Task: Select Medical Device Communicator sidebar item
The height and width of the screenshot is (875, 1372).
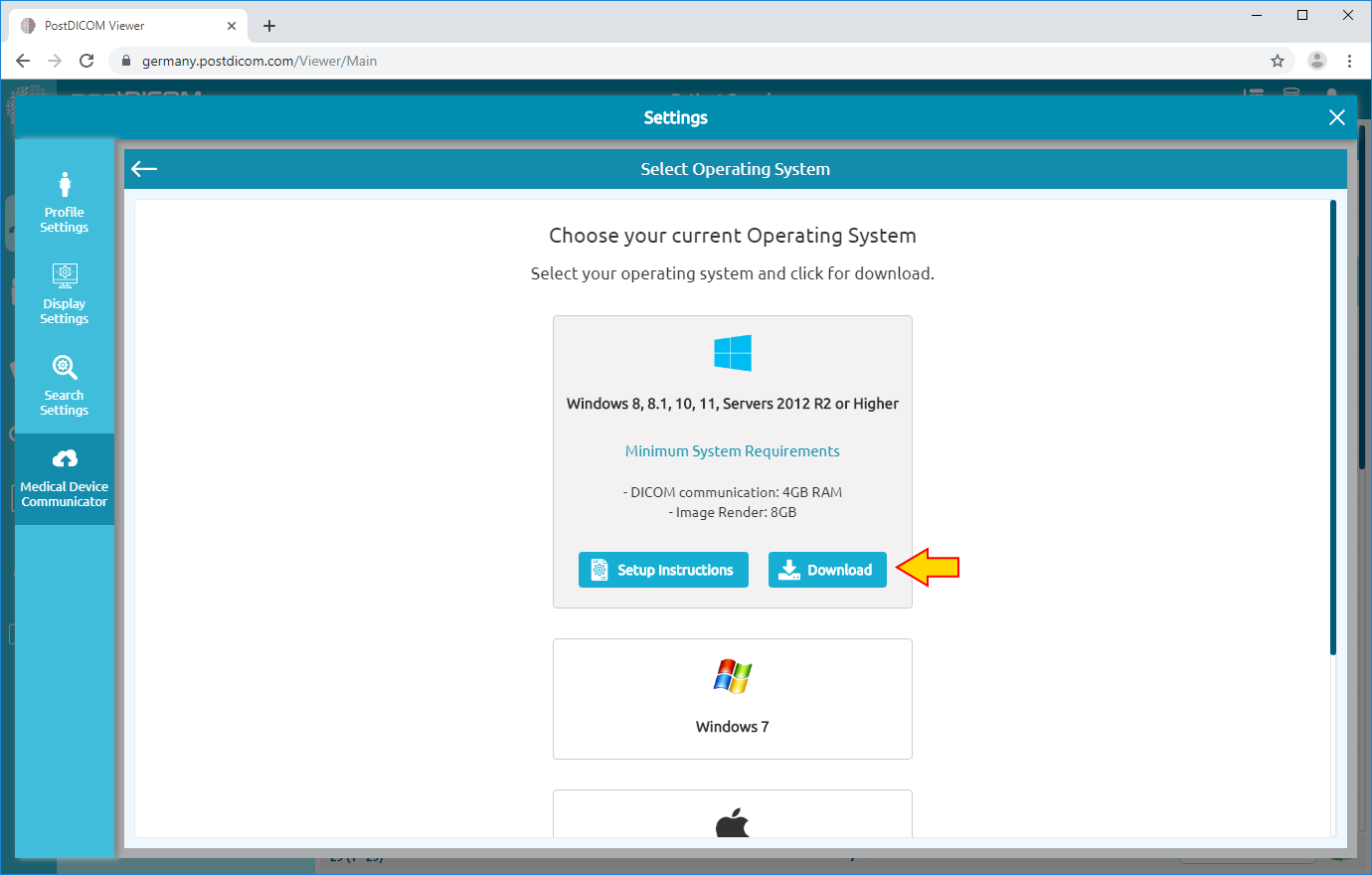Action: 65,478
